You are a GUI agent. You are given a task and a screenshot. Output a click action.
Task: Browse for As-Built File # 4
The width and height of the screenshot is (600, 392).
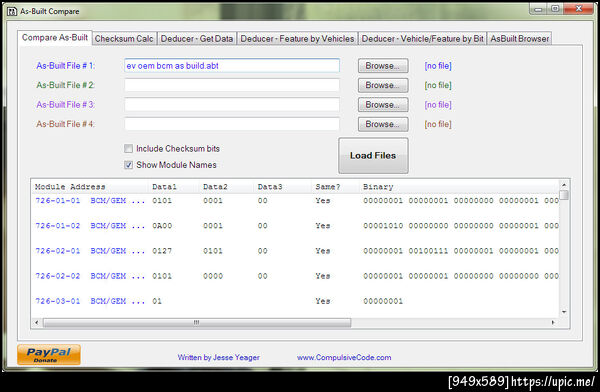point(383,124)
